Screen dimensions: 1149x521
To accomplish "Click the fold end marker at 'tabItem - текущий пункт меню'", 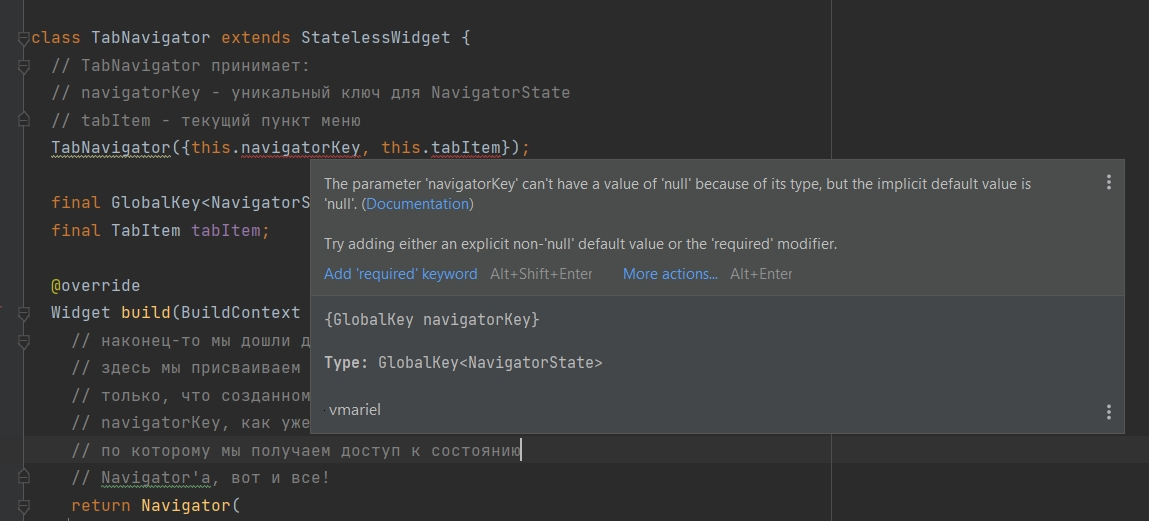I will [x=23, y=119].
